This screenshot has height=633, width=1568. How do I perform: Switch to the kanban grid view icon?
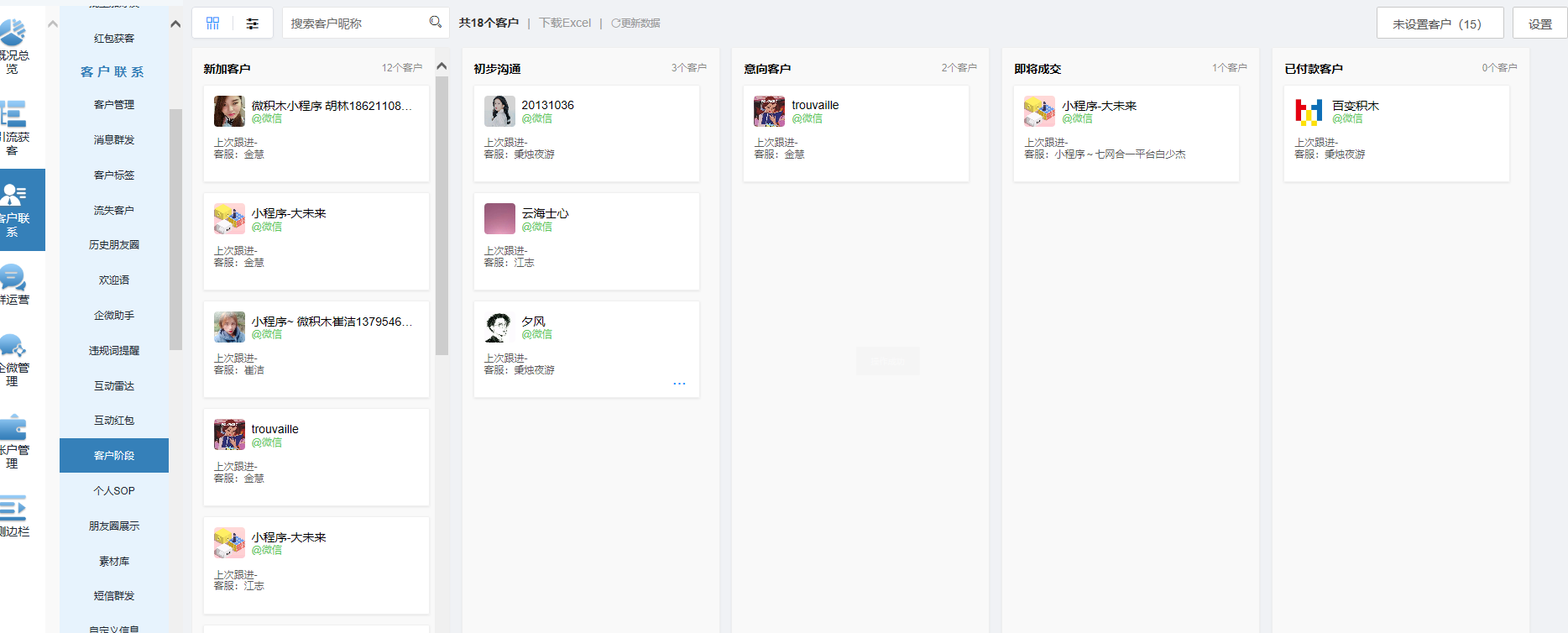[x=213, y=24]
